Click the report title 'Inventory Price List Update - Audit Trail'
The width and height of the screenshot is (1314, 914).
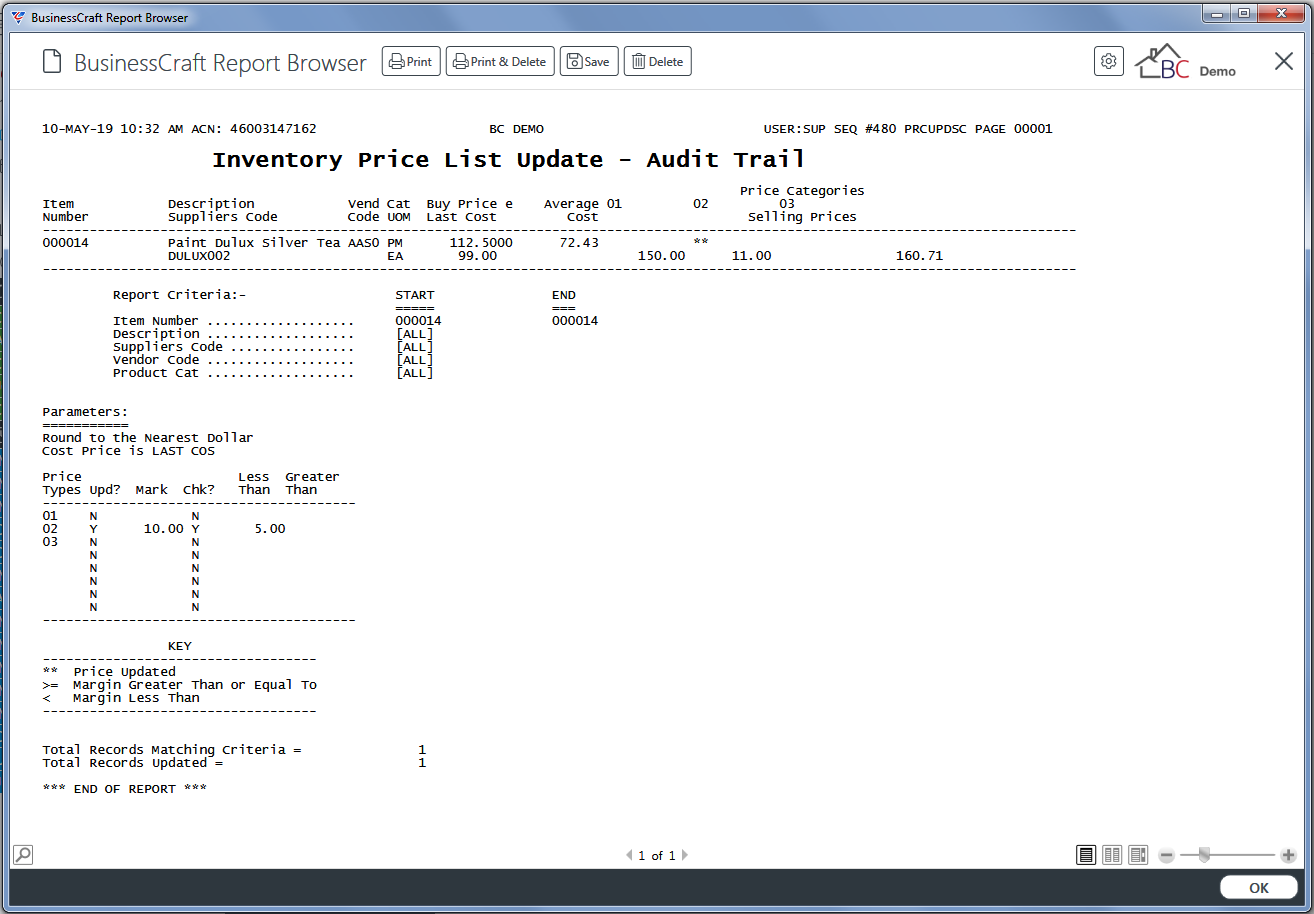click(x=508, y=160)
